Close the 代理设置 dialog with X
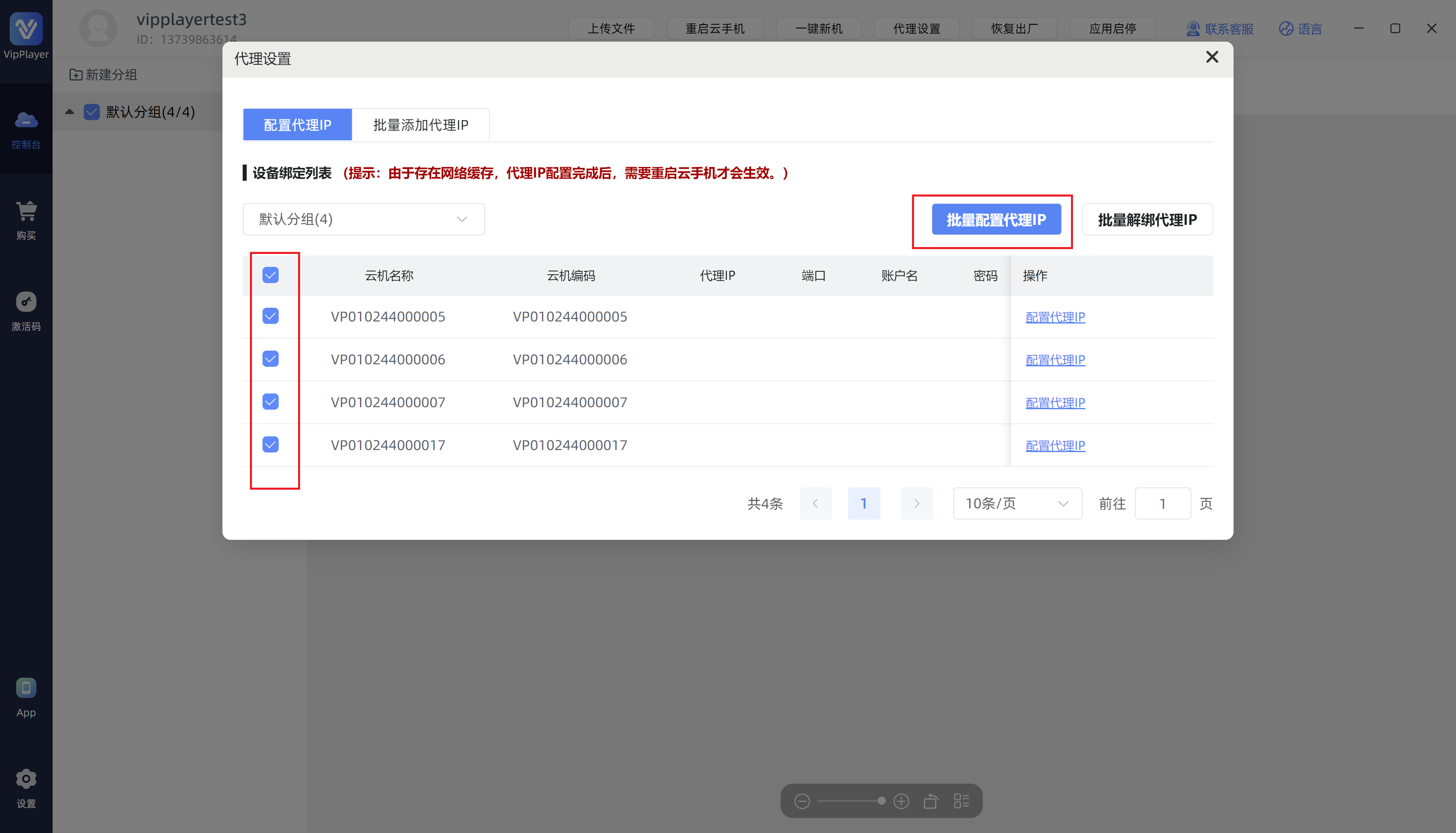This screenshot has width=1456, height=833. click(1212, 57)
